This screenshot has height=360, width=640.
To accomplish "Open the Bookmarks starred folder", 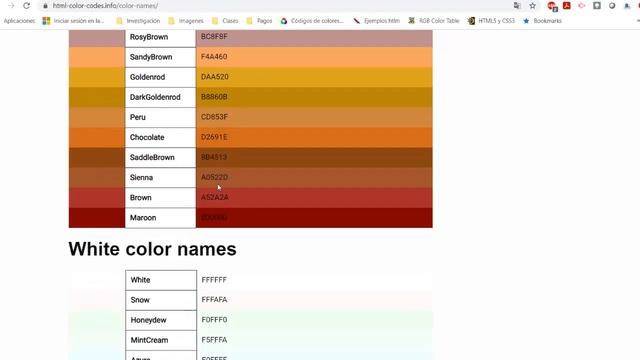I will pos(542,21).
